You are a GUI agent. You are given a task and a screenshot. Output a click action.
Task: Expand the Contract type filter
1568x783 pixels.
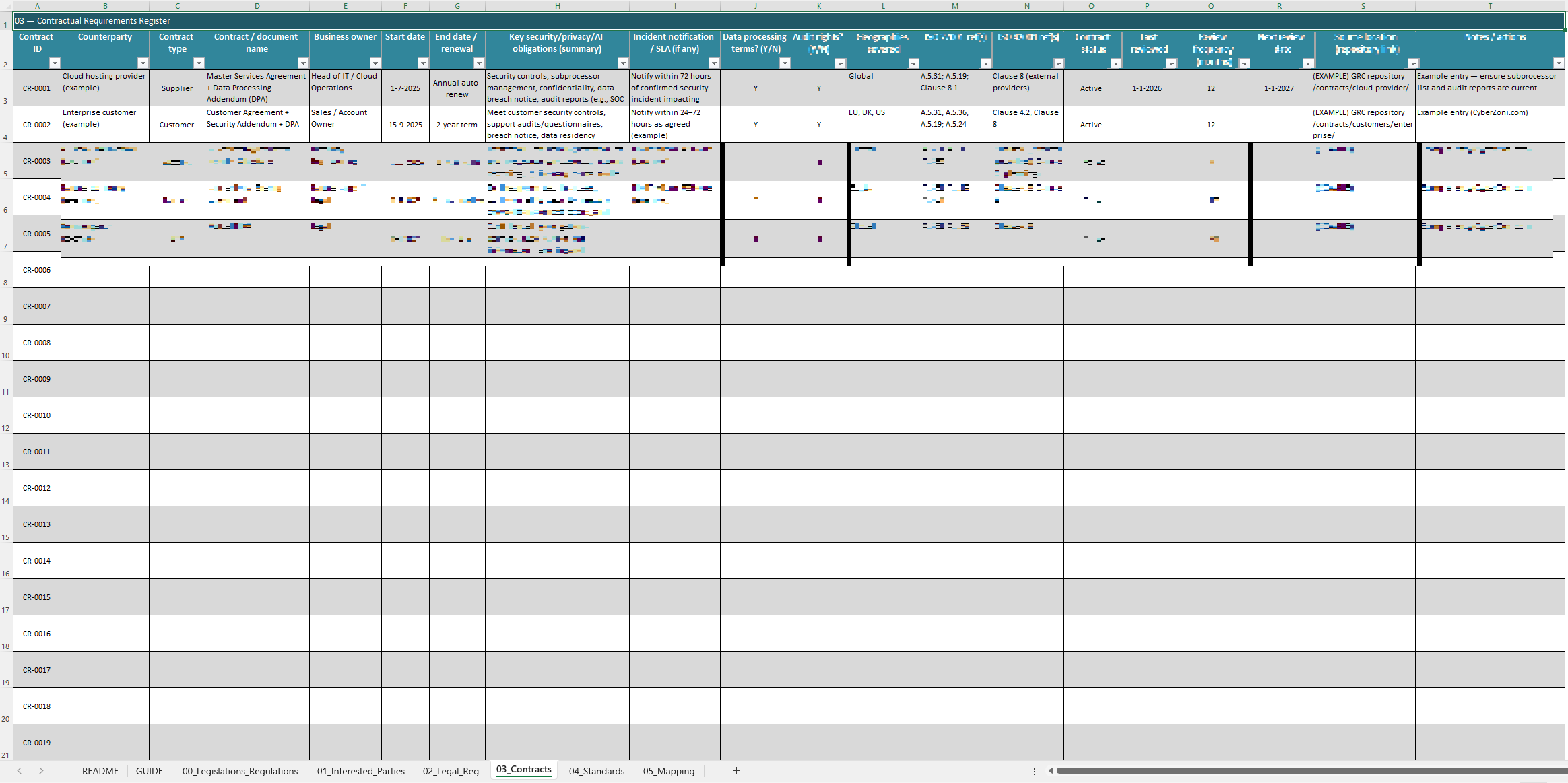point(199,63)
